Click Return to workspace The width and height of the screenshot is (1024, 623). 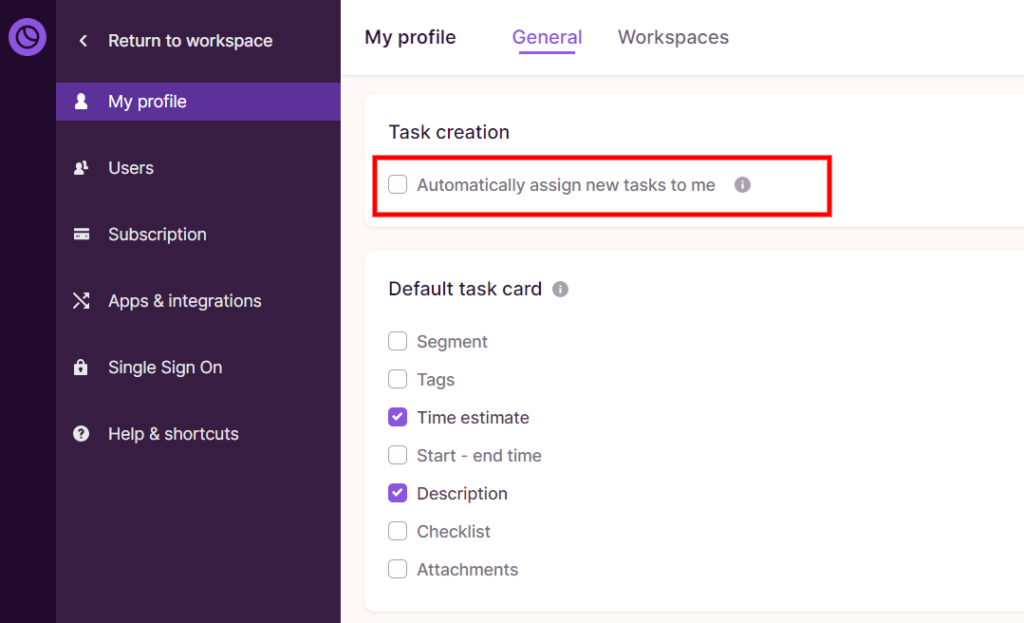[191, 41]
